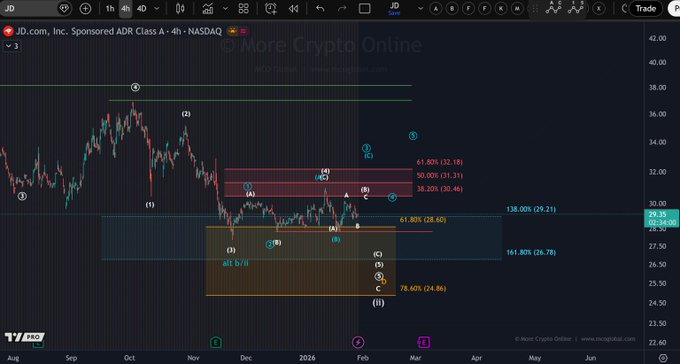
Task: Click the circled 5 cyan wave label
Action: point(413,136)
